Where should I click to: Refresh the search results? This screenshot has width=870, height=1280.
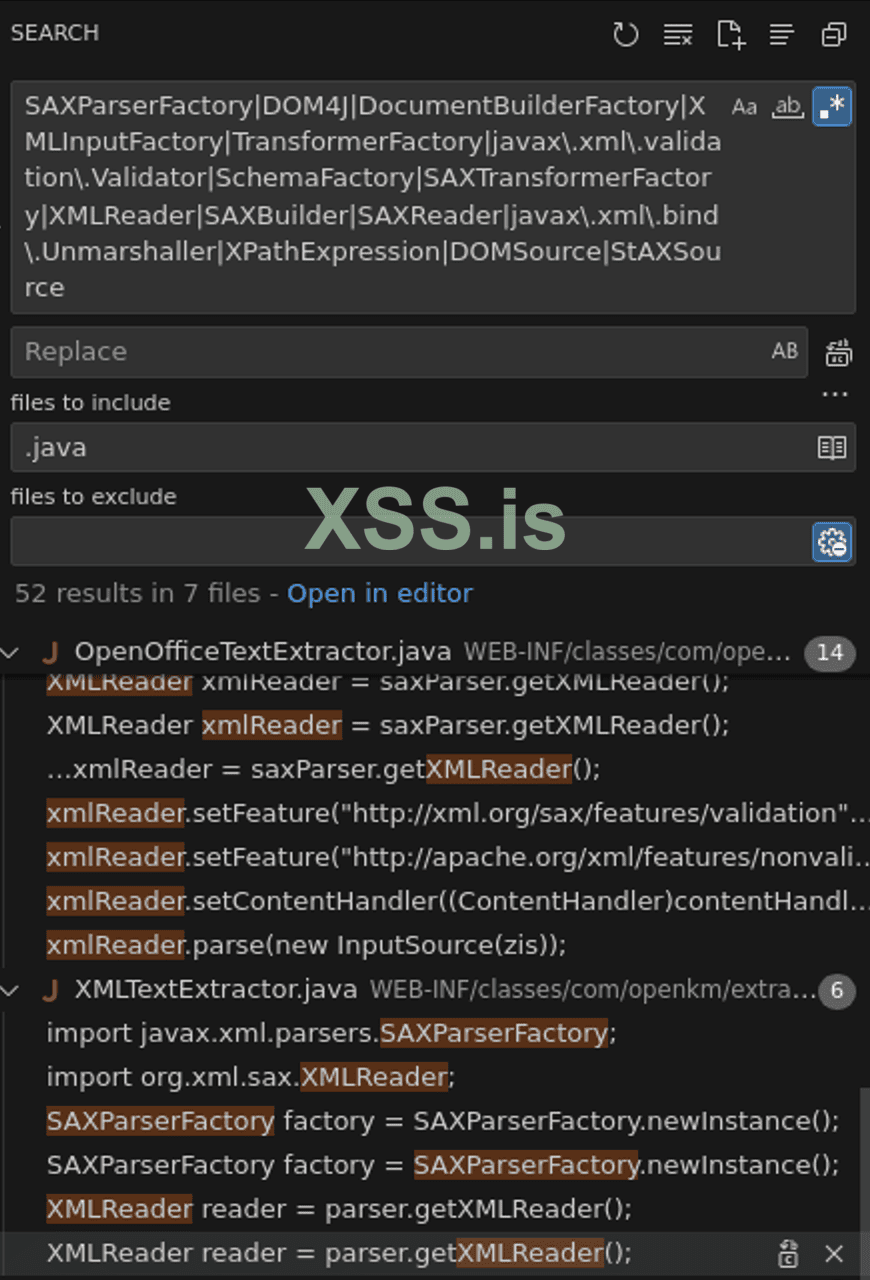point(626,35)
